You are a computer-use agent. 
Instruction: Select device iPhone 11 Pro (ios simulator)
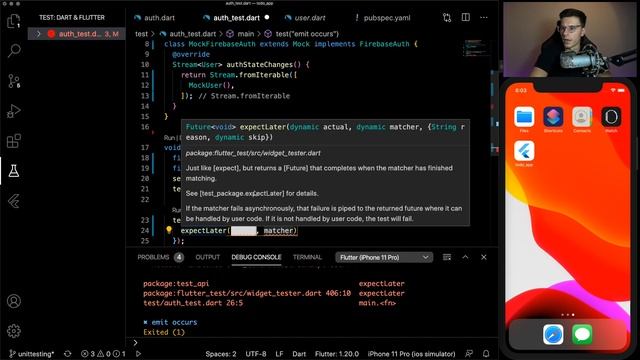click(411, 354)
